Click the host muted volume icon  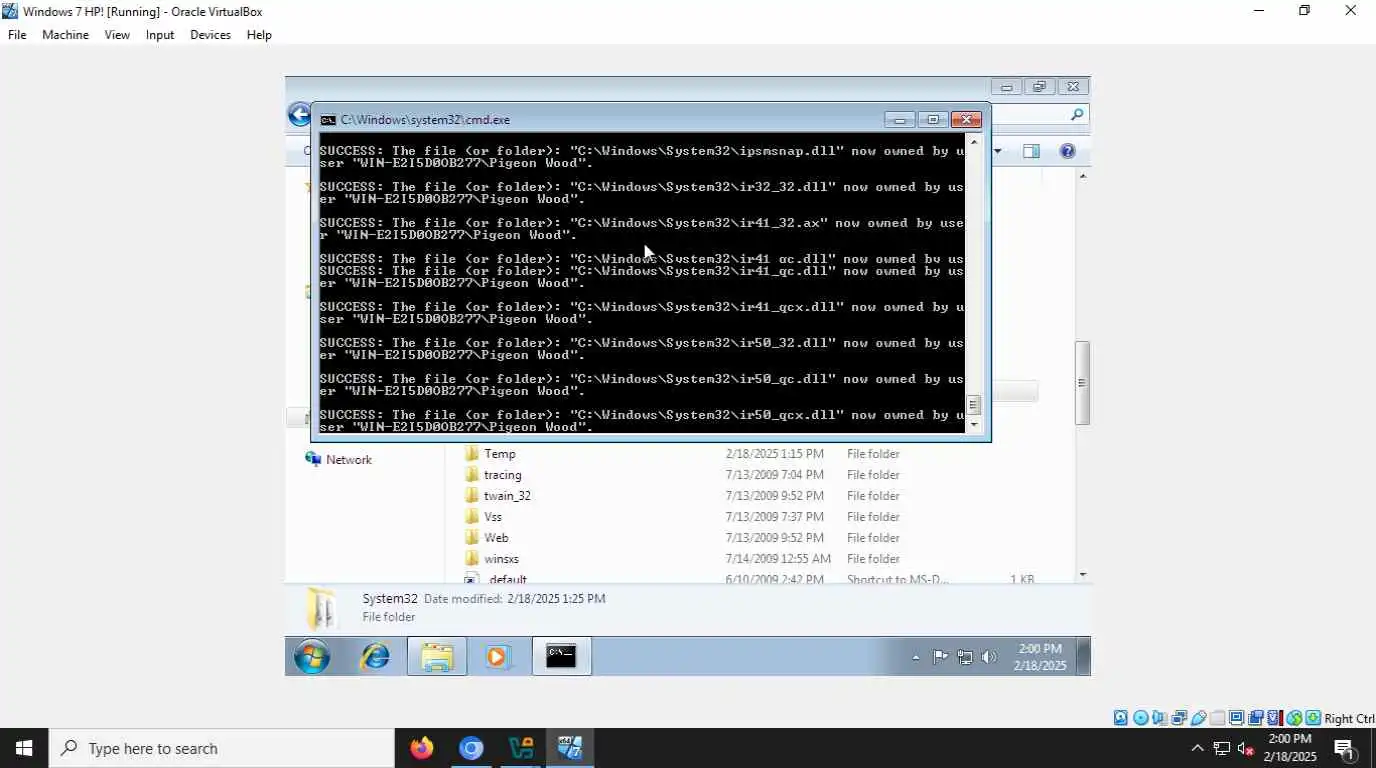pyautogui.click(x=1246, y=748)
